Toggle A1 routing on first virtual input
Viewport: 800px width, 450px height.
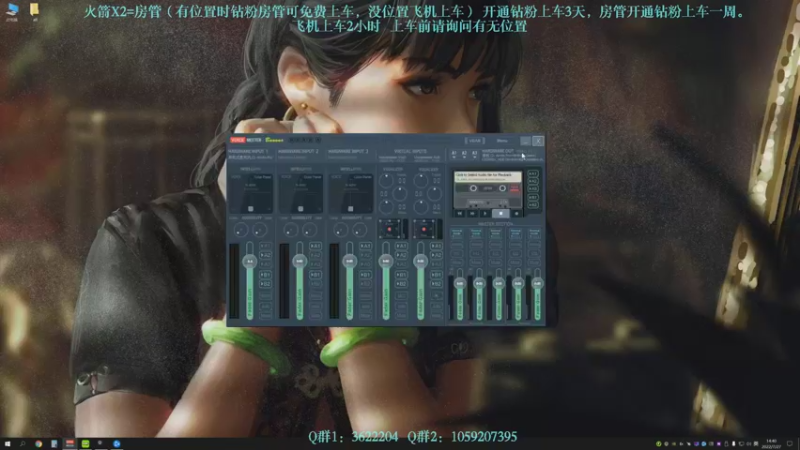pyautogui.click(x=402, y=246)
